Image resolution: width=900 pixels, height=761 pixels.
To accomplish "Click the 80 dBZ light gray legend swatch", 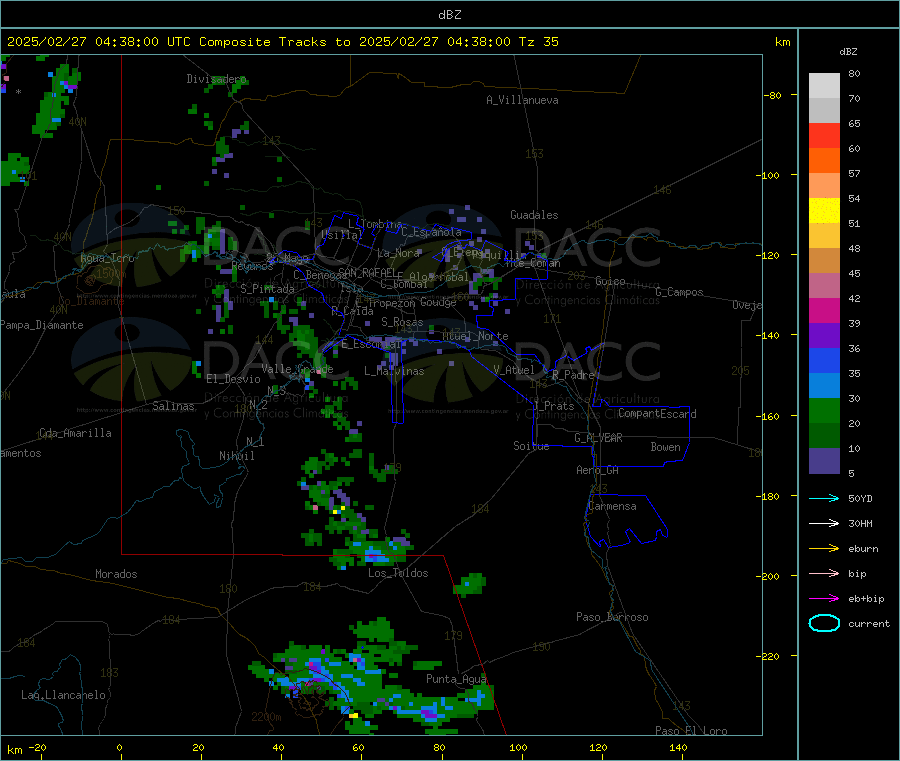I will [x=824, y=86].
